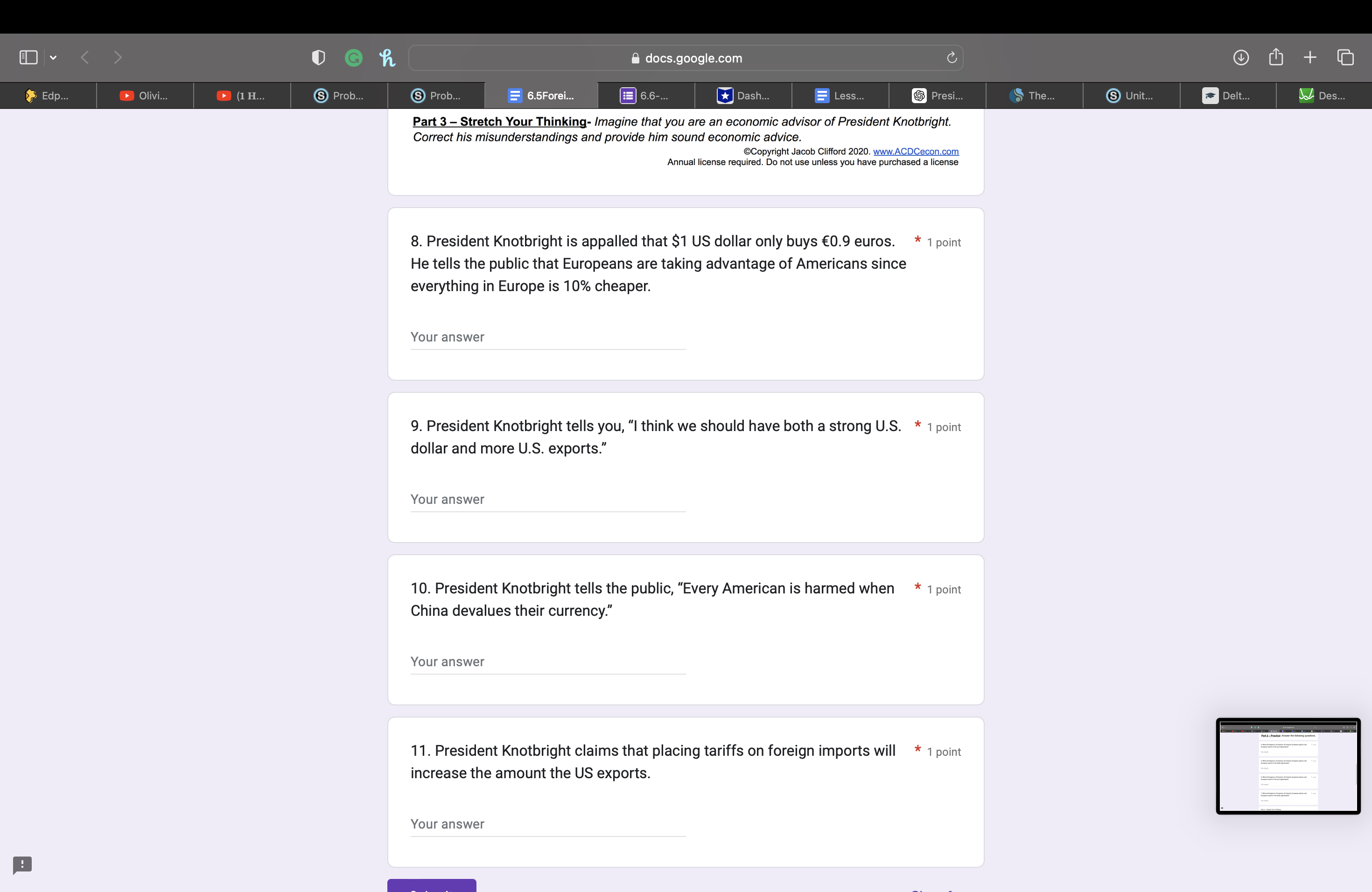Click the screenshot preview thumbnail
1372x892 pixels.
(x=1288, y=766)
